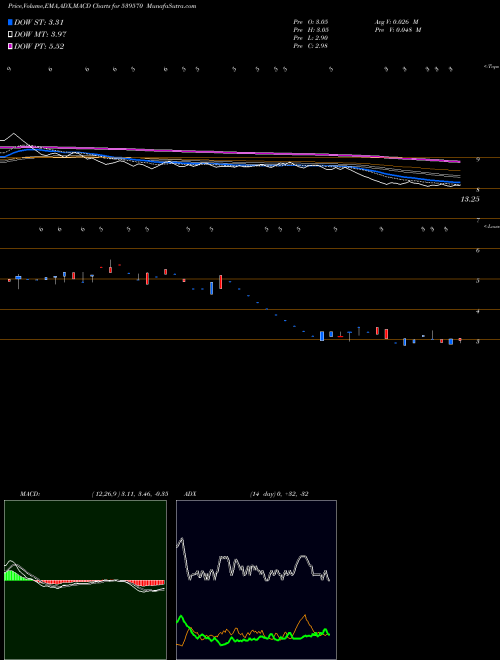Image resolution: width=500 pixels, height=660 pixels.
Task: Click the magenta DOW PT legend swatch
Action: click(x=10, y=46)
